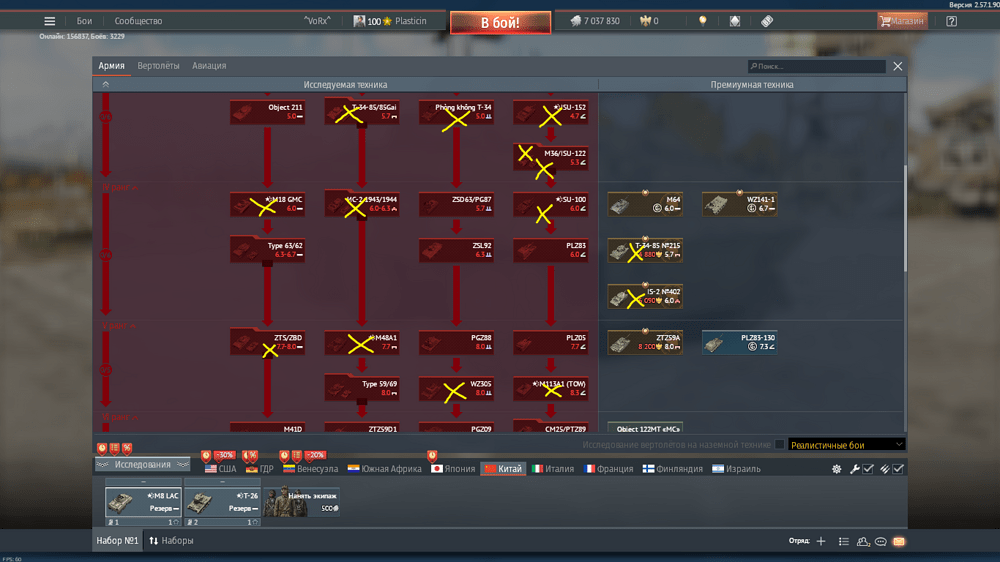Image resolution: width=1000 pixels, height=562 pixels.
Task: Click the Plasticin player name
Action: coord(411,21)
